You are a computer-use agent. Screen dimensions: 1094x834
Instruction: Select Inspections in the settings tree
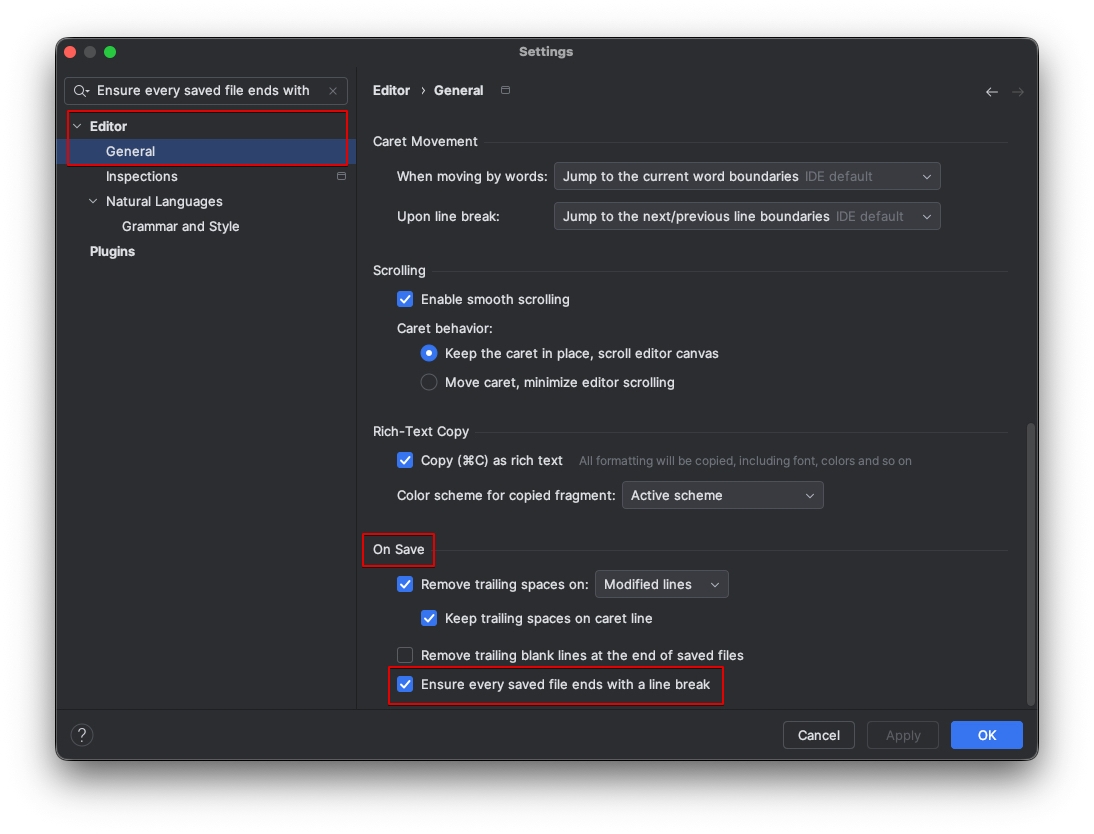tap(142, 177)
